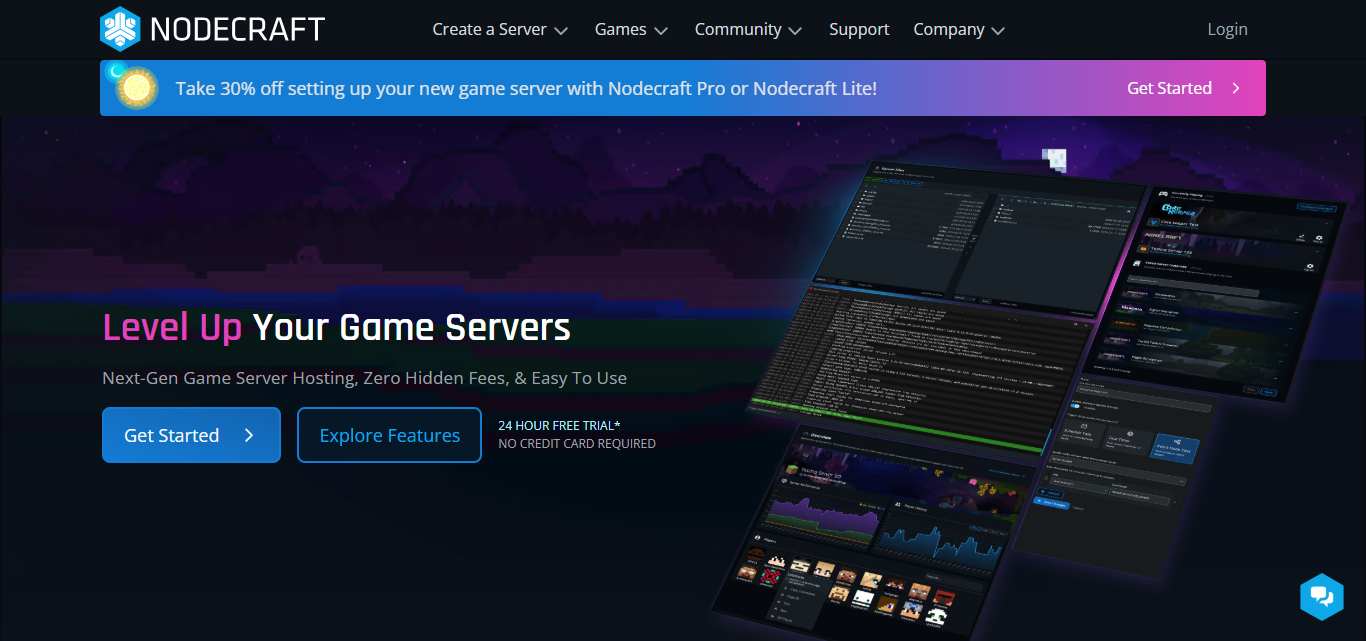
Task: Open the Games navigation item
Action: click(631, 29)
